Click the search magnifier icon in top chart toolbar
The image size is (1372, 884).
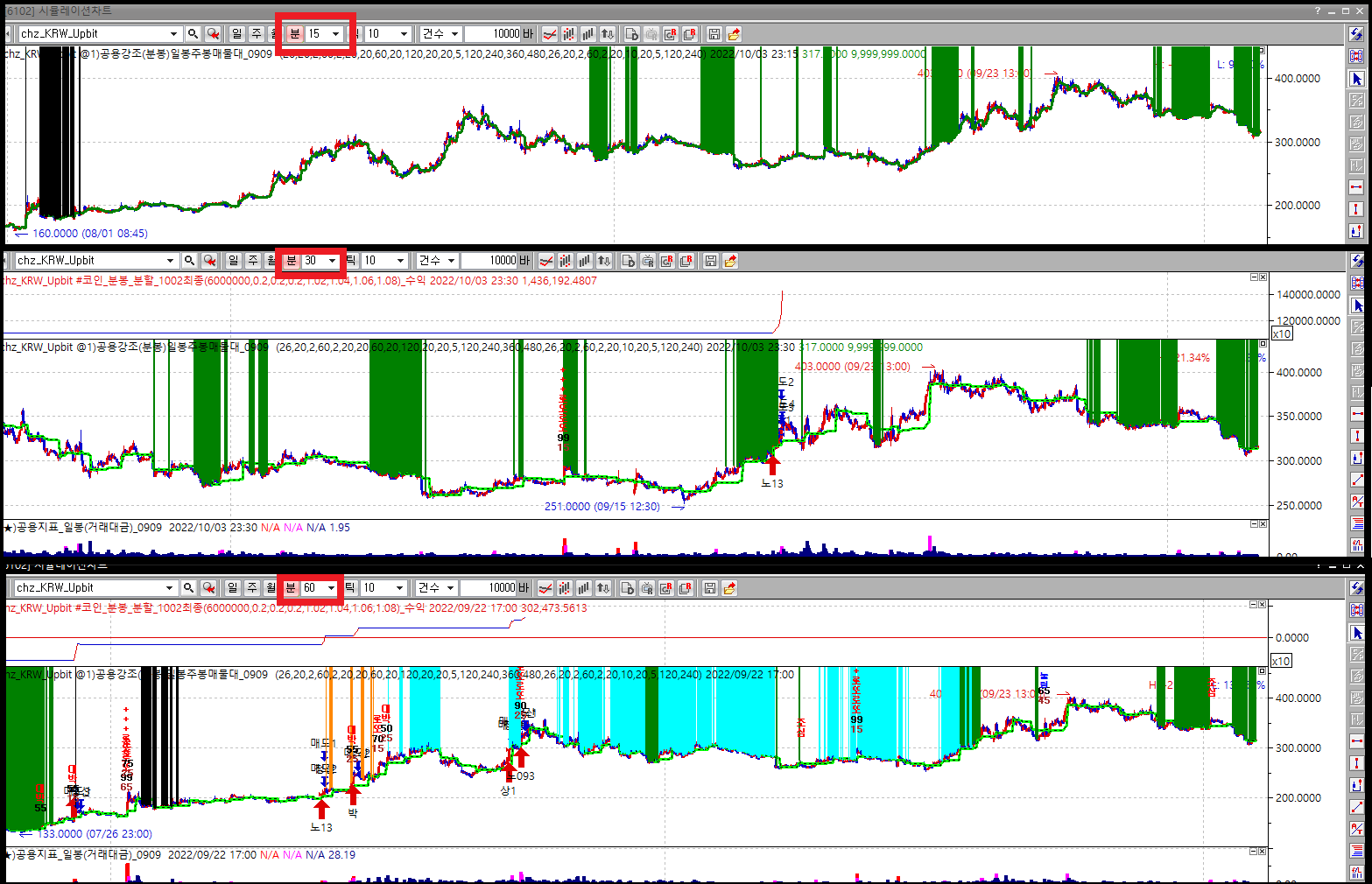pos(193,34)
